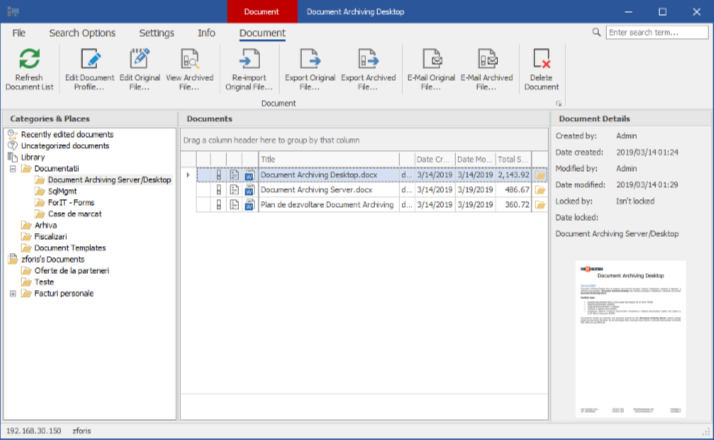Click the 486.67 size cell
Screen dimensions: 714x440
click(513, 190)
